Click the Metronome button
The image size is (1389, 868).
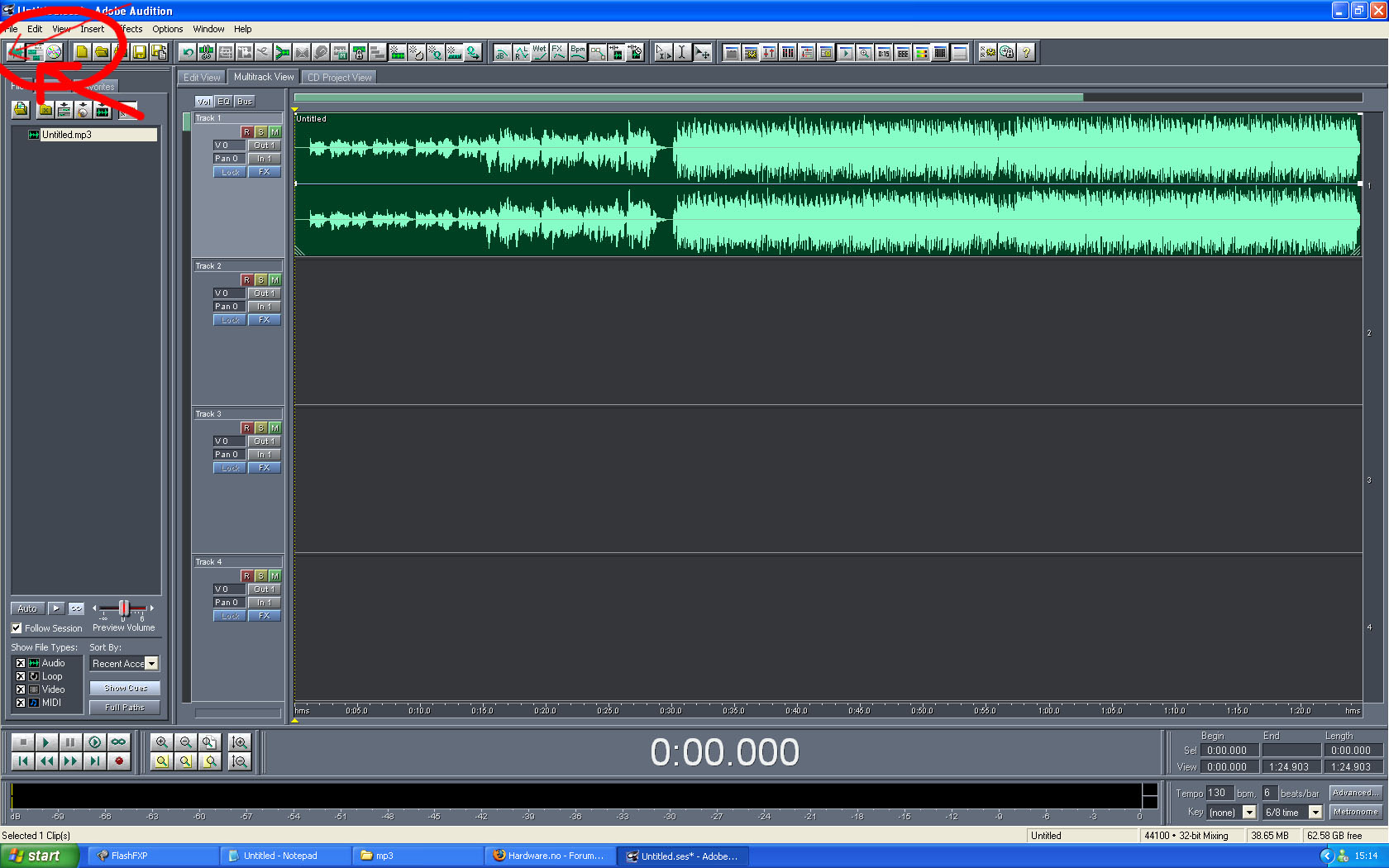pyautogui.click(x=1355, y=813)
